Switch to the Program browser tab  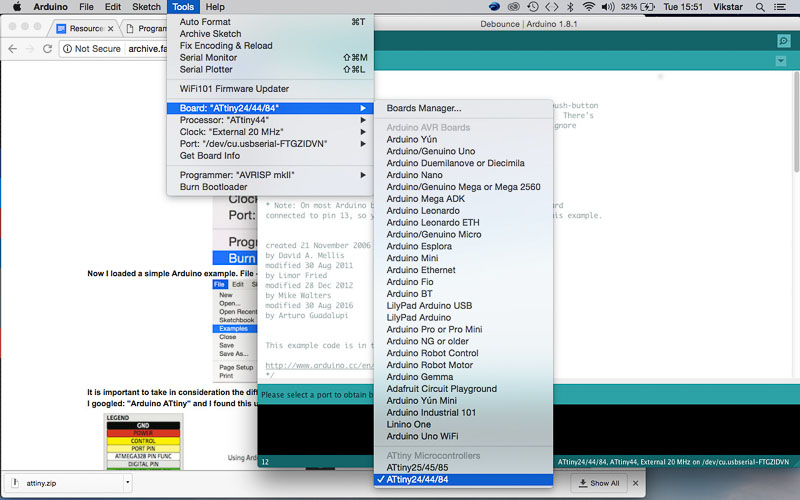click(x=147, y=29)
